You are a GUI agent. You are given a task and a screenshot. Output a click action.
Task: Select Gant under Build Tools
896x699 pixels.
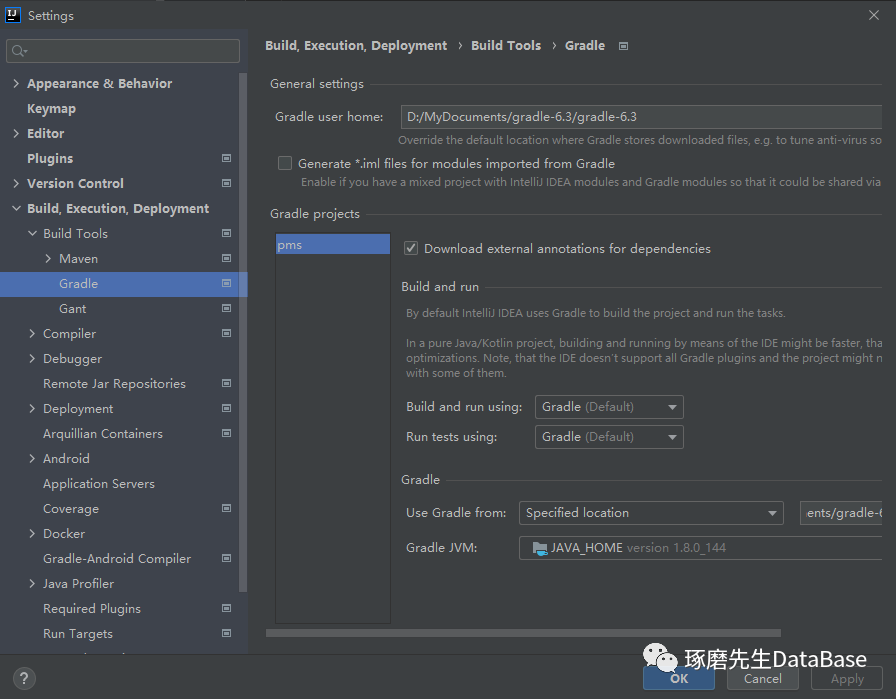[73, 309]
